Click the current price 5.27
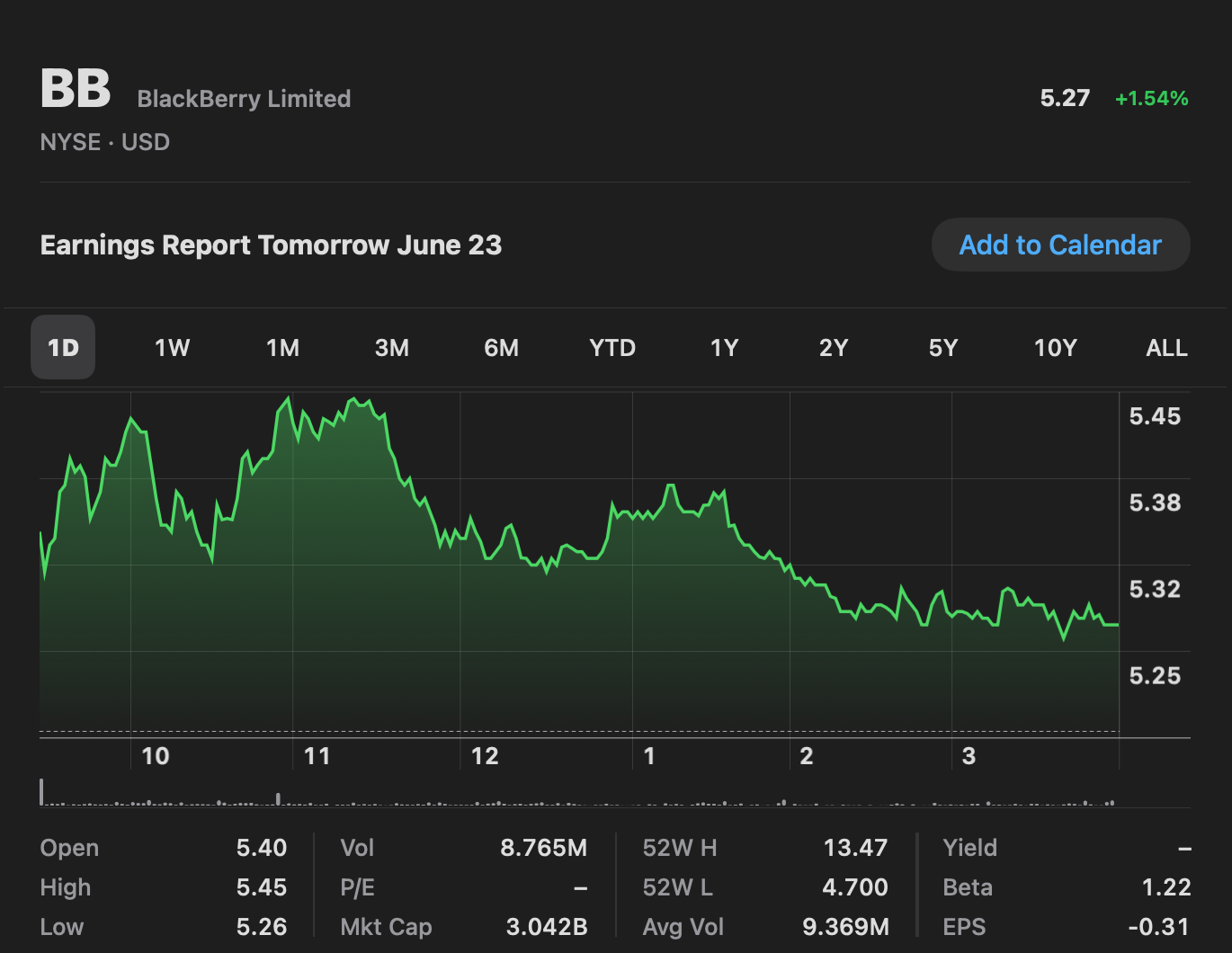This screenshot has width=1232, height=953. tap(1065, 98)
